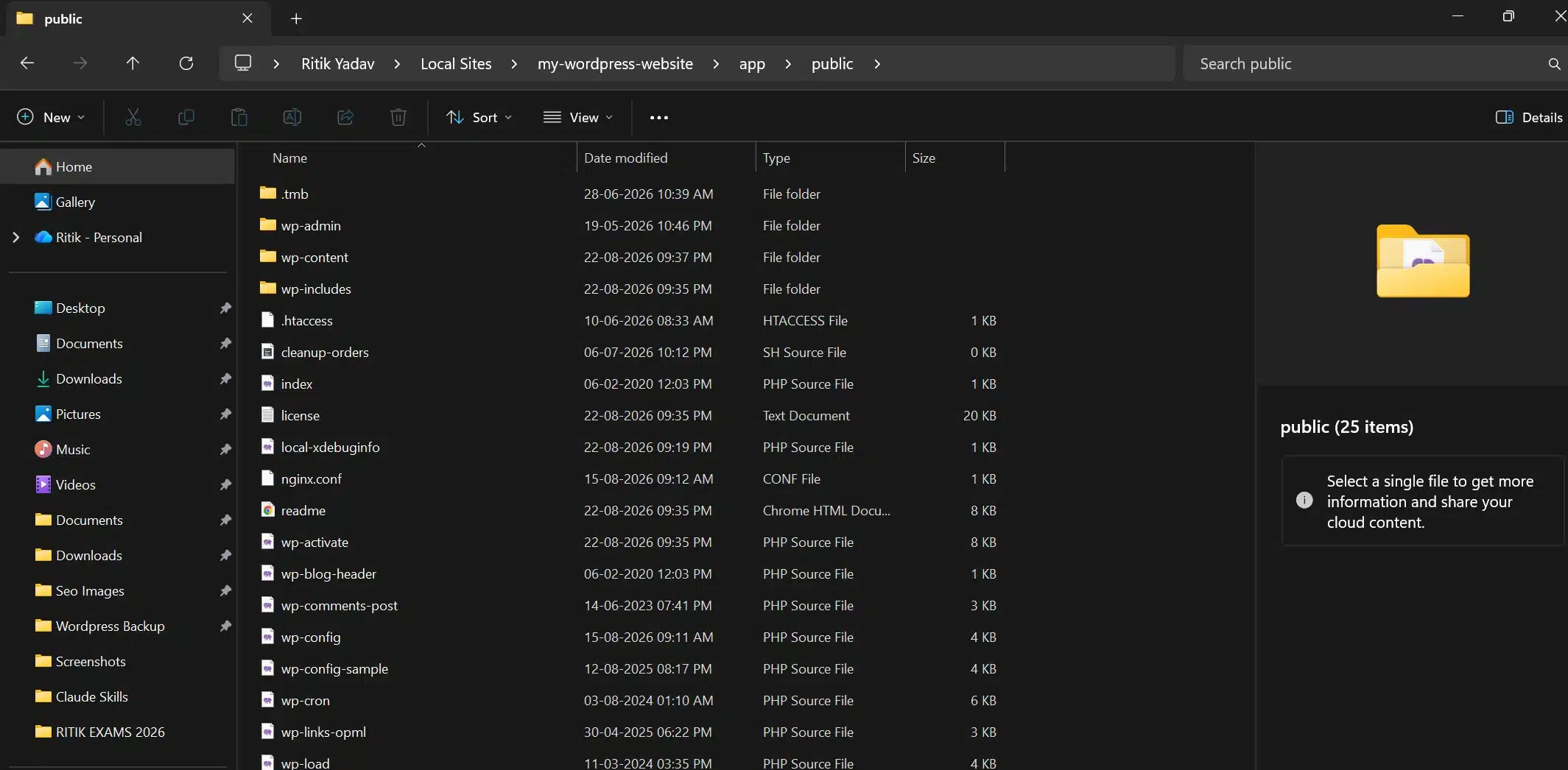Expand the Ritik - Personal tree node
Viewport: 1568px width, 770px height.
pos(16,237)
